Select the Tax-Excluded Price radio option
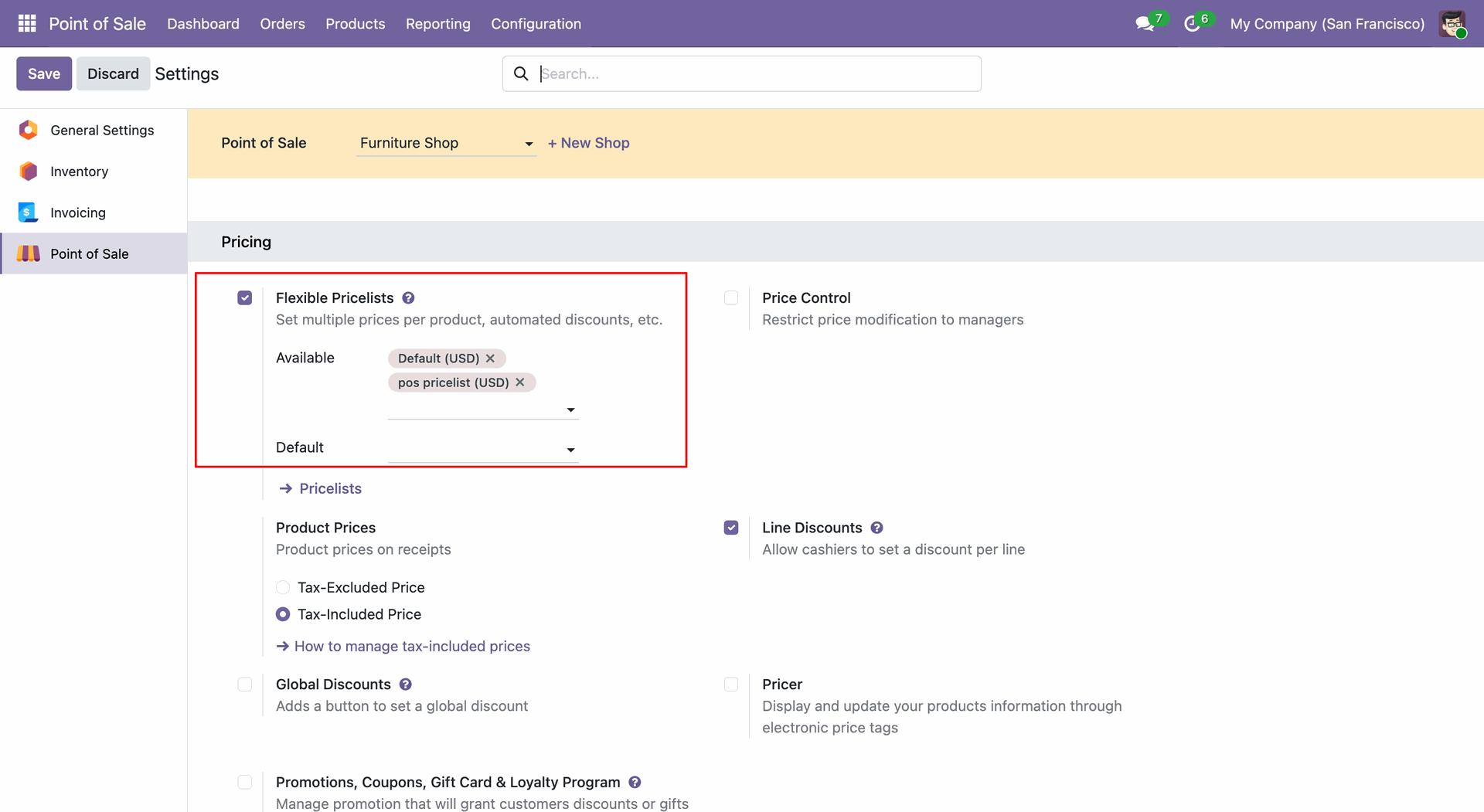 tap(283, 588)
